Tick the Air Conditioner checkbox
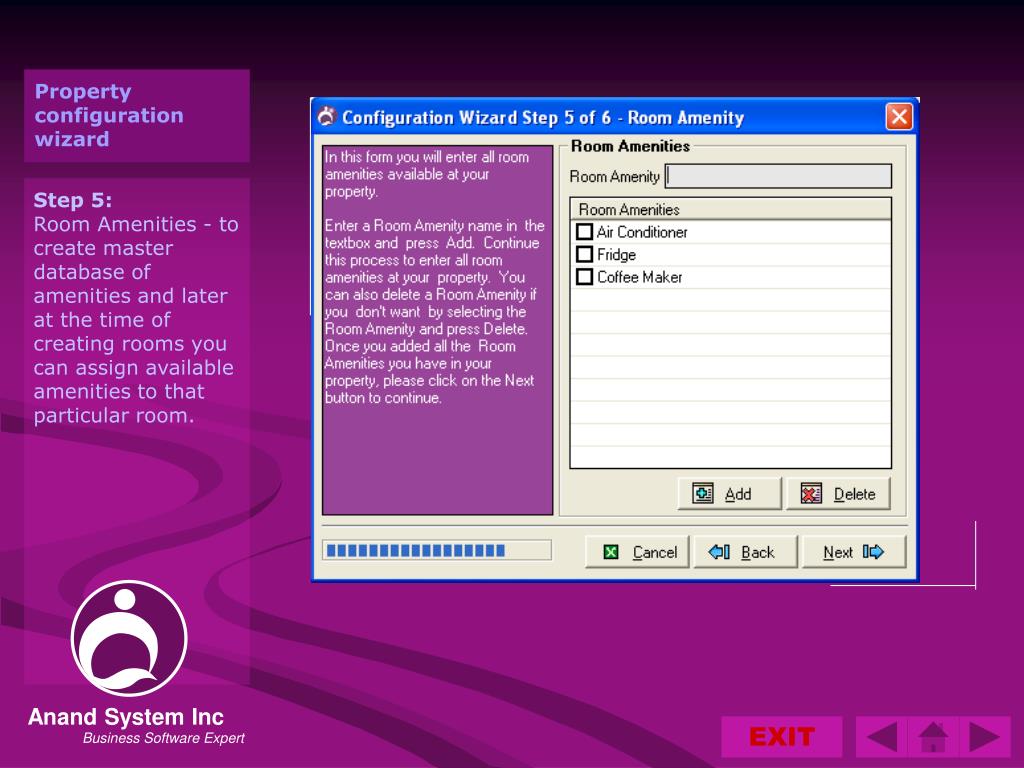Screen dimensions: 1024x768 pyautogui.click(x=584, y=232)
